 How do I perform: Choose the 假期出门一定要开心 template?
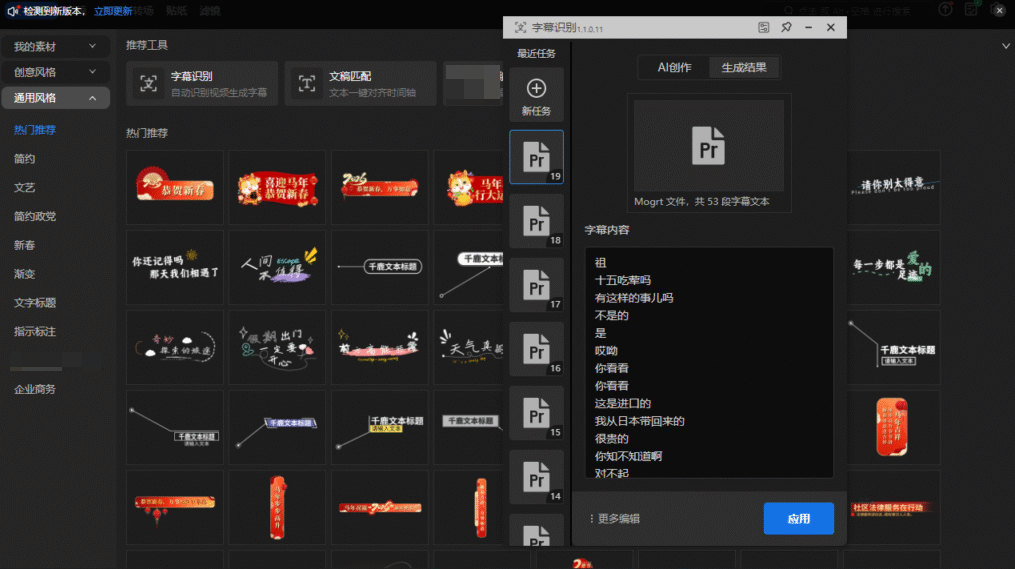coord(277,348)
